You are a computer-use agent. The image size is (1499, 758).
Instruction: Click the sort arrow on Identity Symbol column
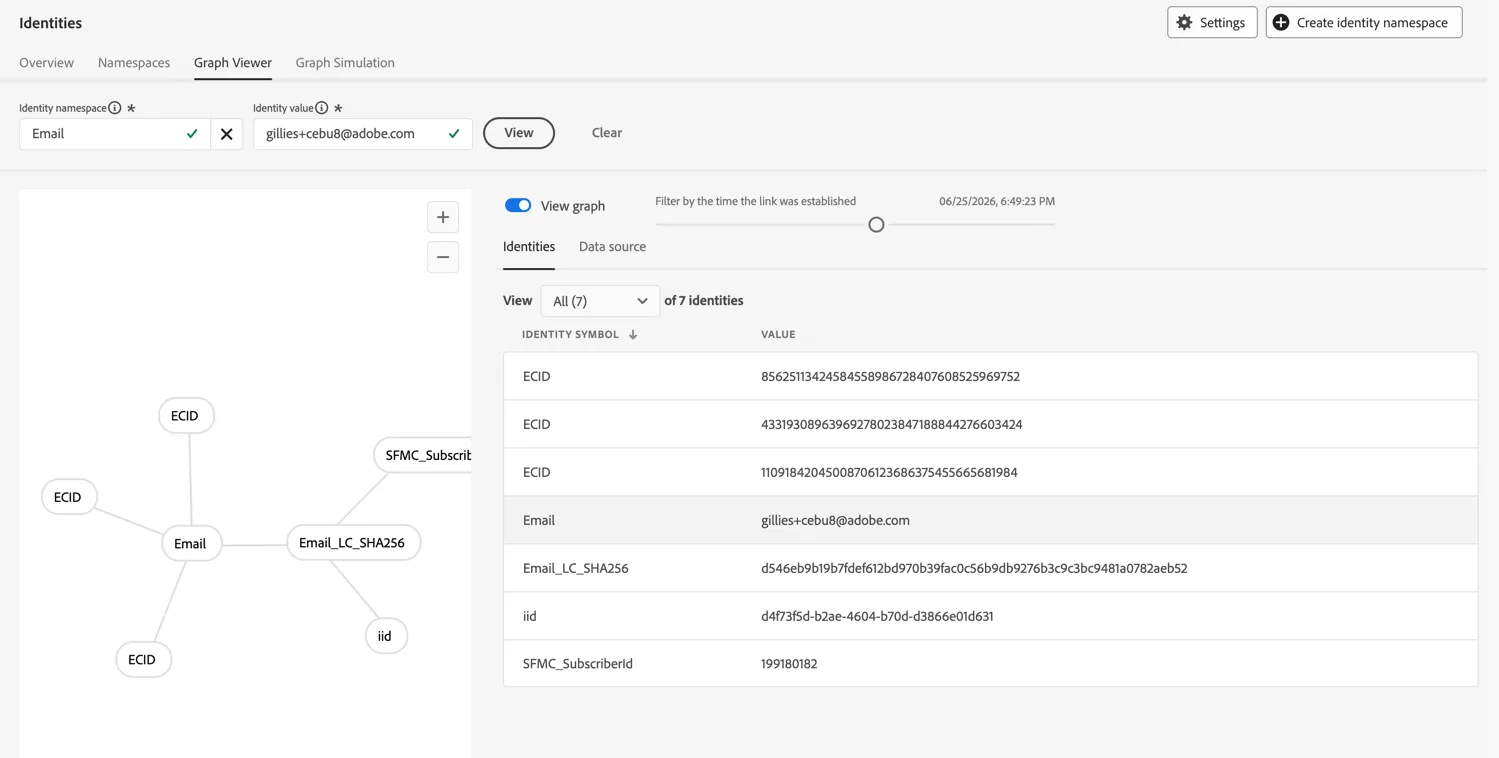pos(633,335)
